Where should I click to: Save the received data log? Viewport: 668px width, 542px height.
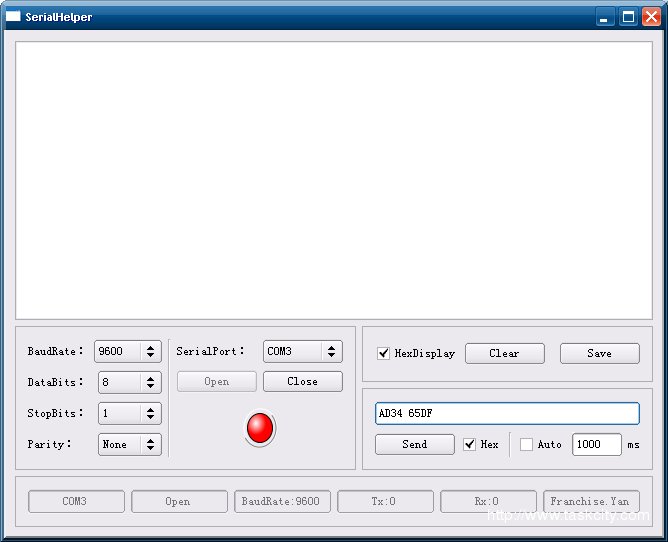click(599, 353)
